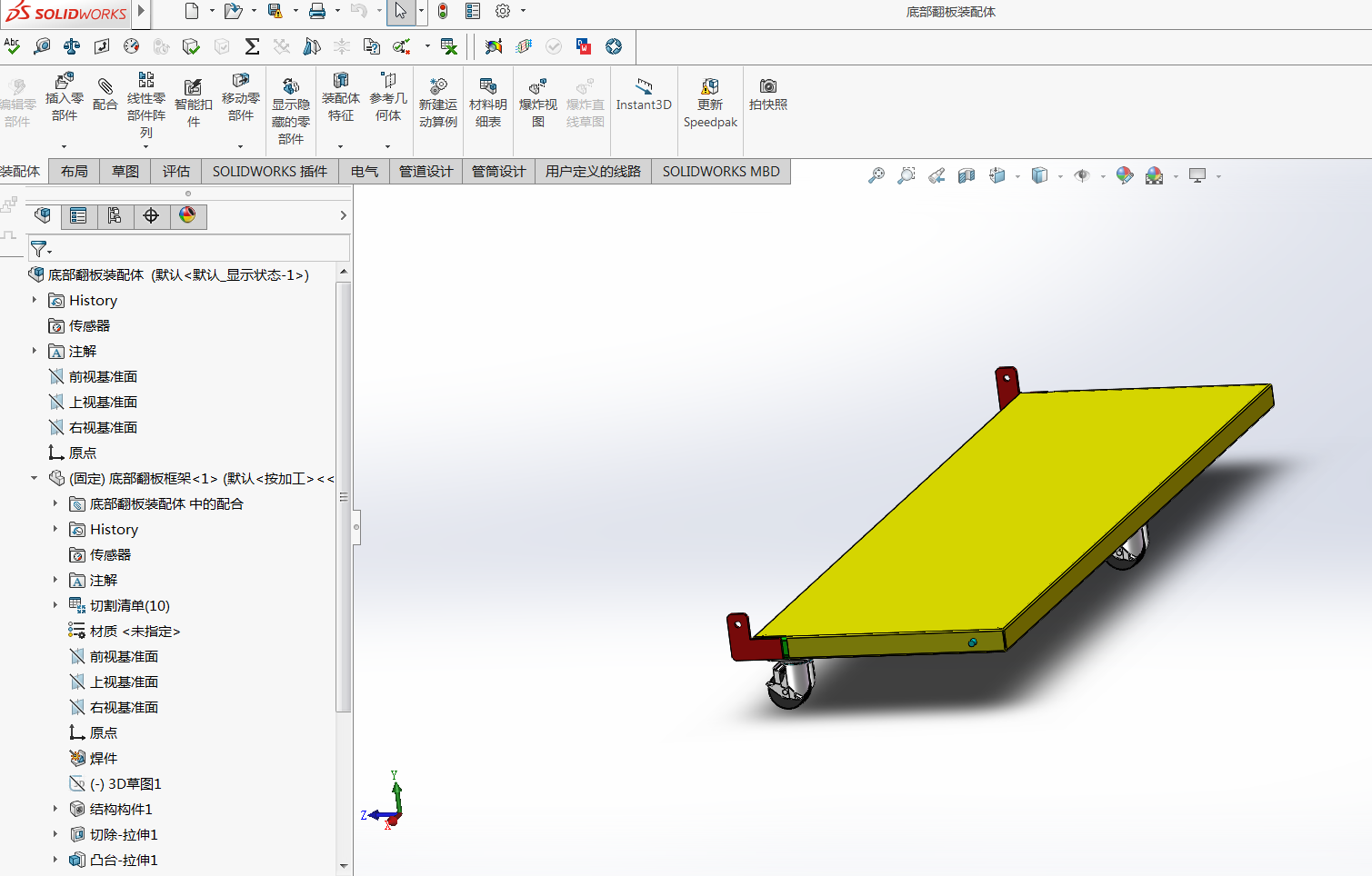Open the dropdown next to Save icon
This screenshot has height=876, width=1372.
pos(295,11)
